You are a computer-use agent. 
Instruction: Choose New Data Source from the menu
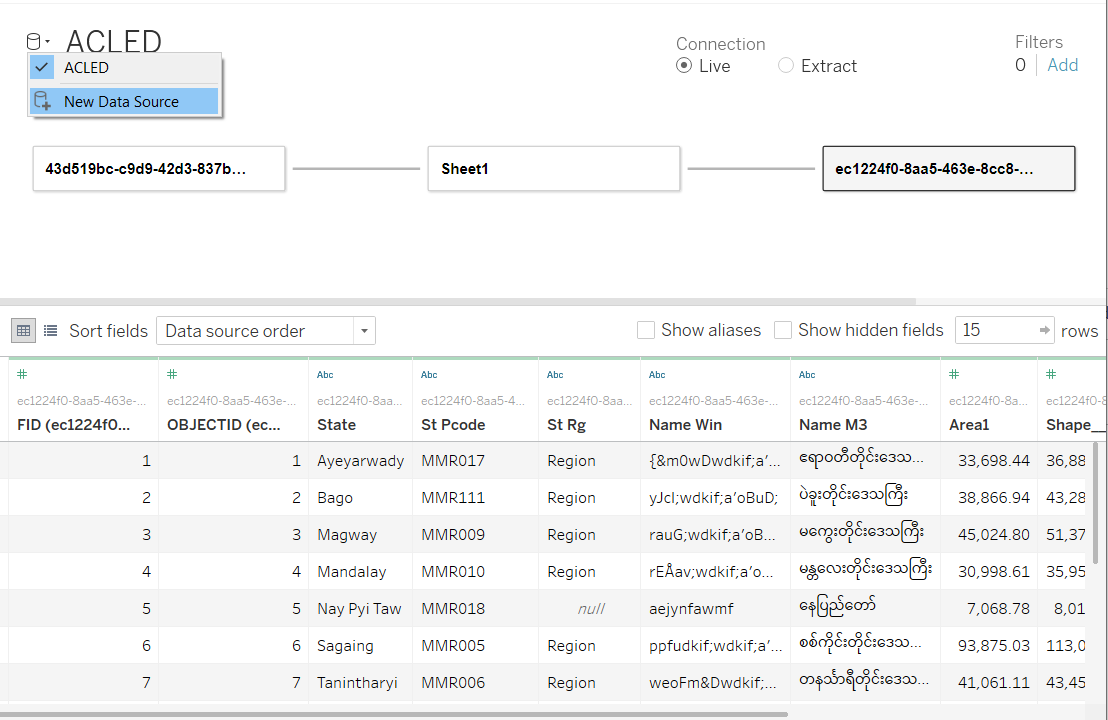click(121, 101)
